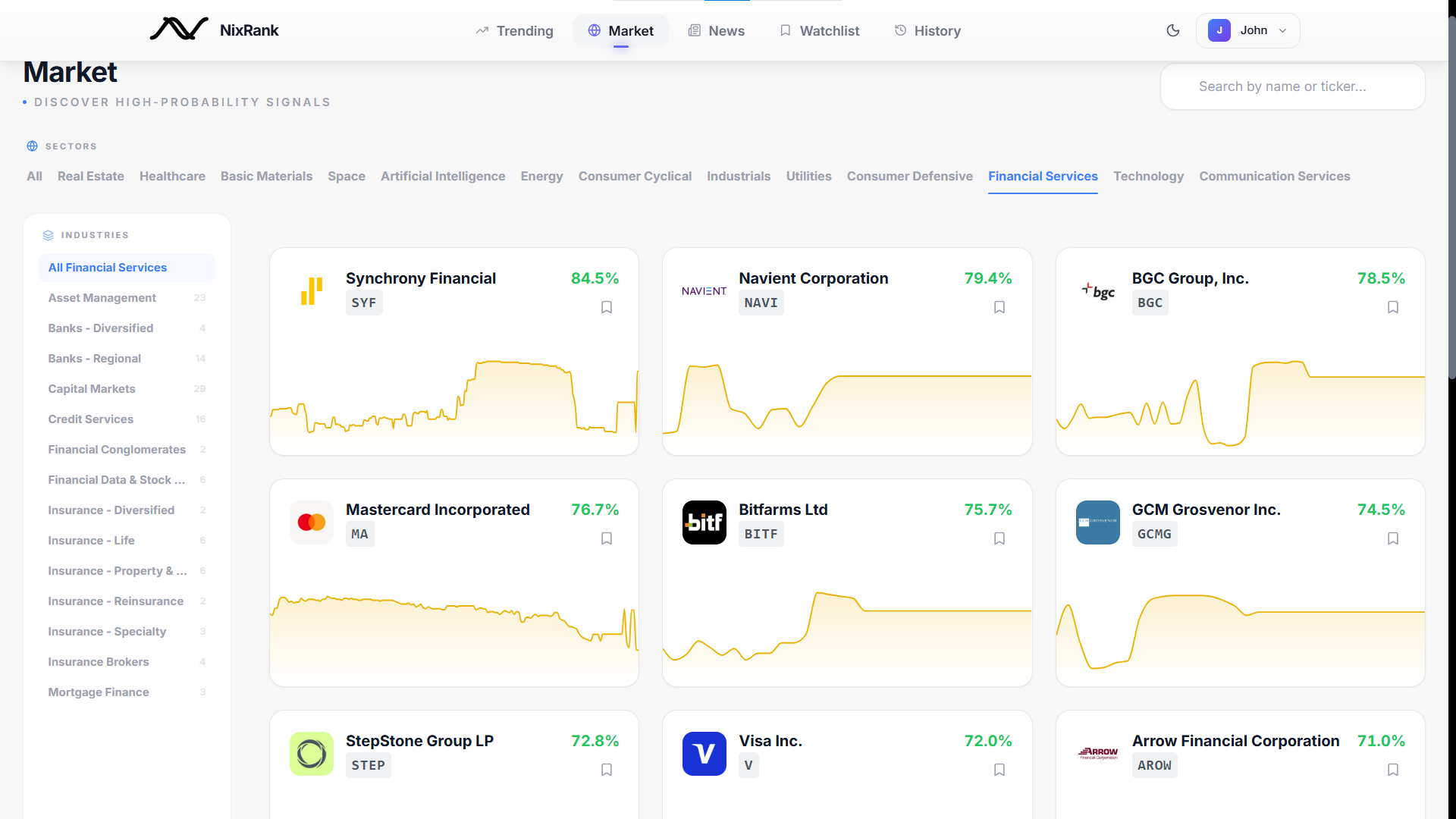Viewport: 1456px width, 819px height.
Task: Filter by Real Estate sector
Action: pos(91,176)
